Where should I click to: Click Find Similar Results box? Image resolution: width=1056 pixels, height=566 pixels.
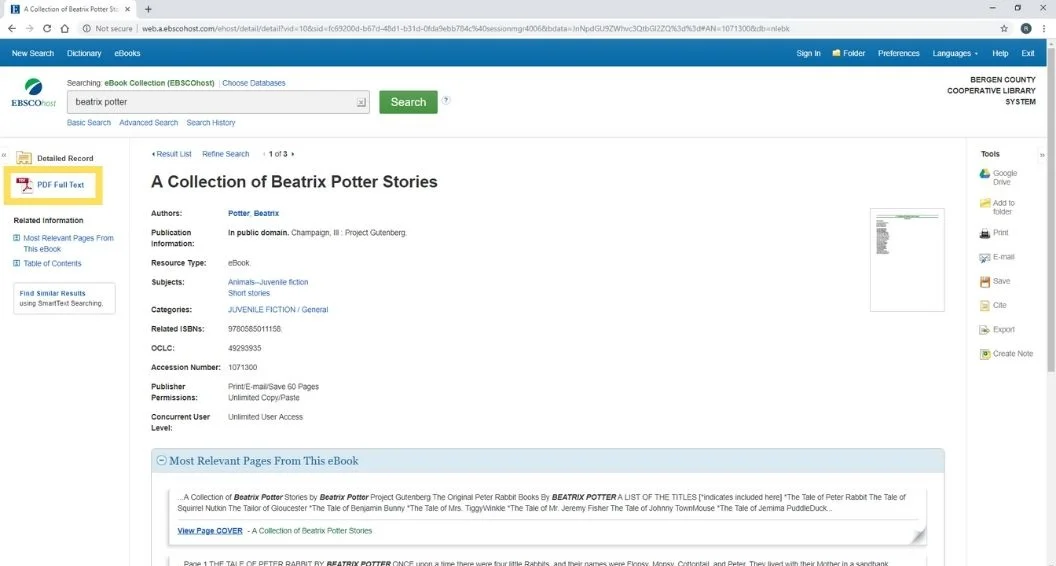coord(64,298)
